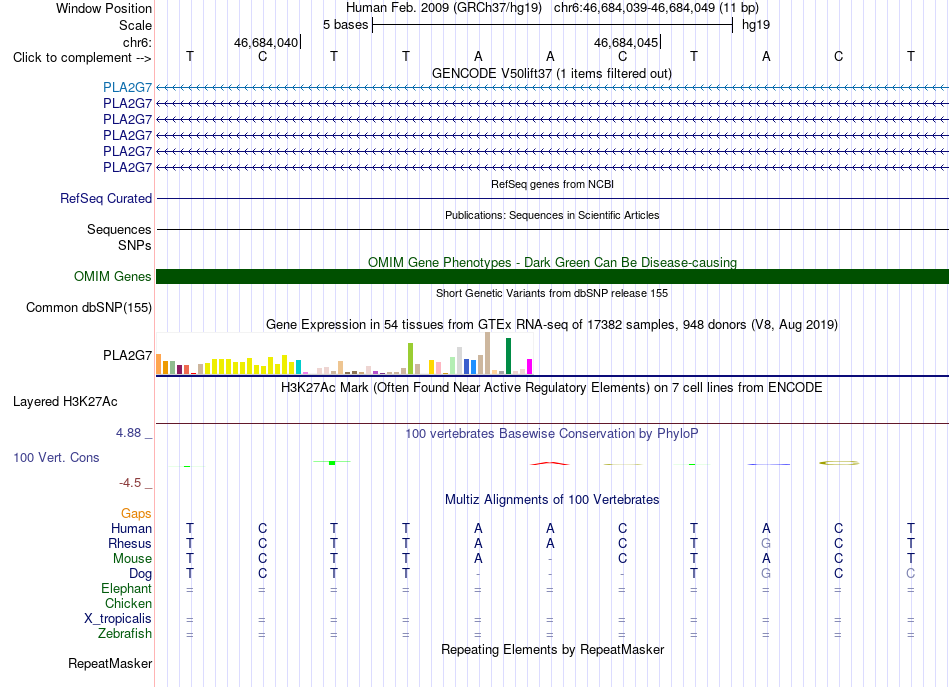Click the 5 bases scale bar label

(x=345, y=25)
